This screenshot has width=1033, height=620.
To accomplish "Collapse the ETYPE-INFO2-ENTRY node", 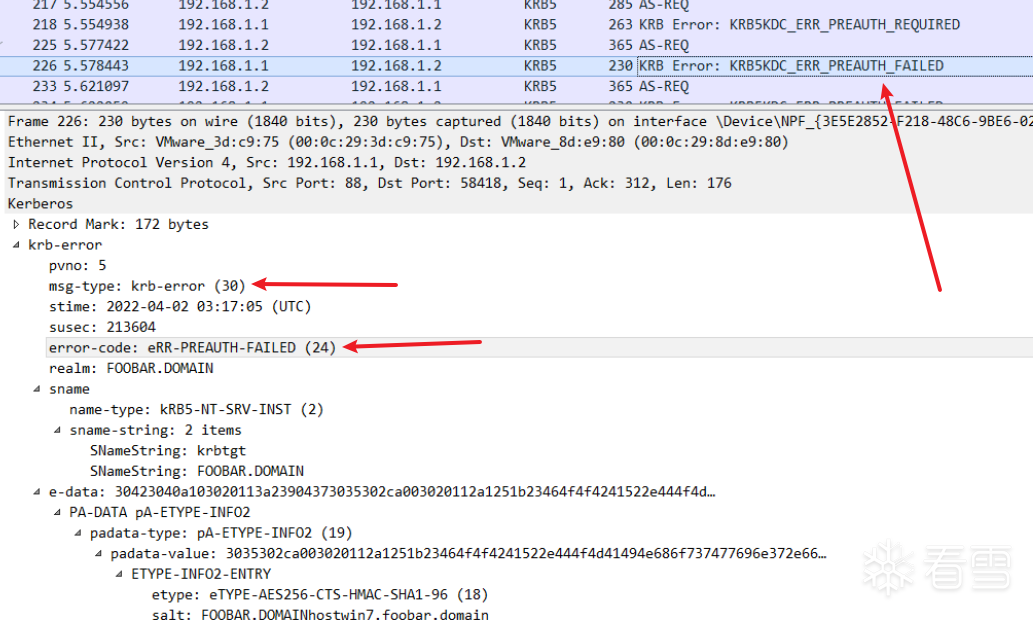I will (119, 574).
